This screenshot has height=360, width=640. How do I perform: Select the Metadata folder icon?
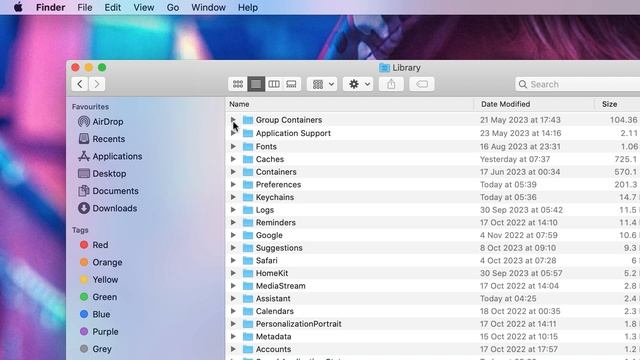pyautogui.click(x=248, y=336)
